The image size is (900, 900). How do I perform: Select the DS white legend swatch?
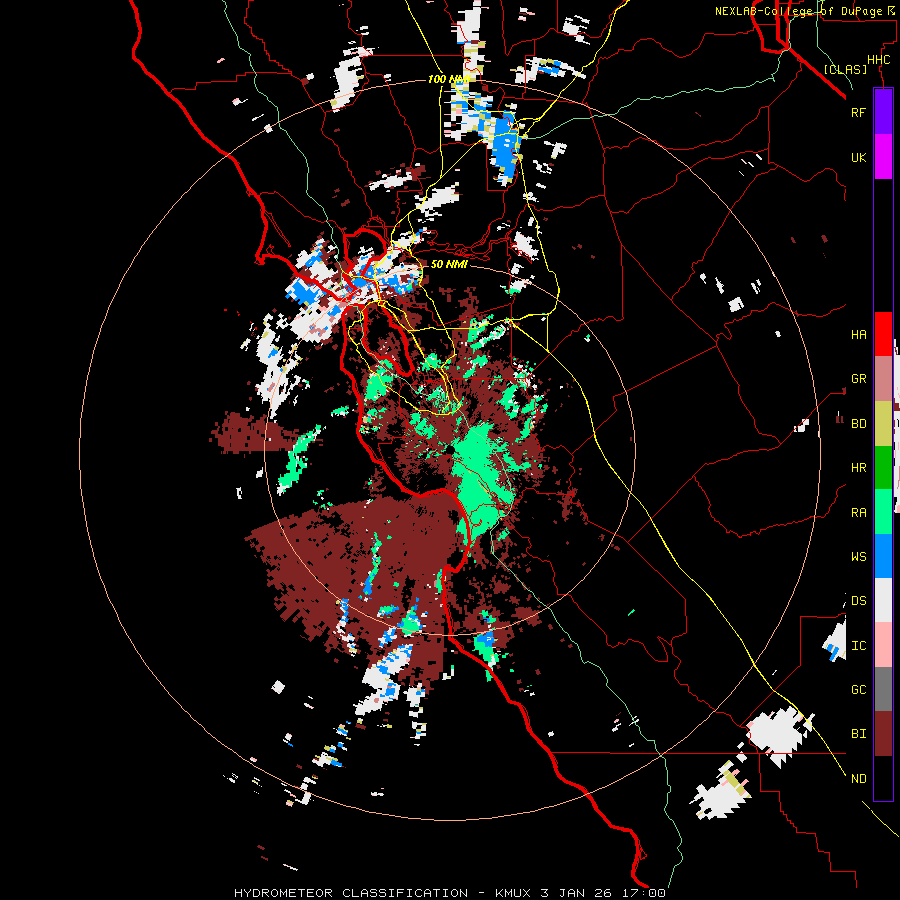(x=883, y=600)
